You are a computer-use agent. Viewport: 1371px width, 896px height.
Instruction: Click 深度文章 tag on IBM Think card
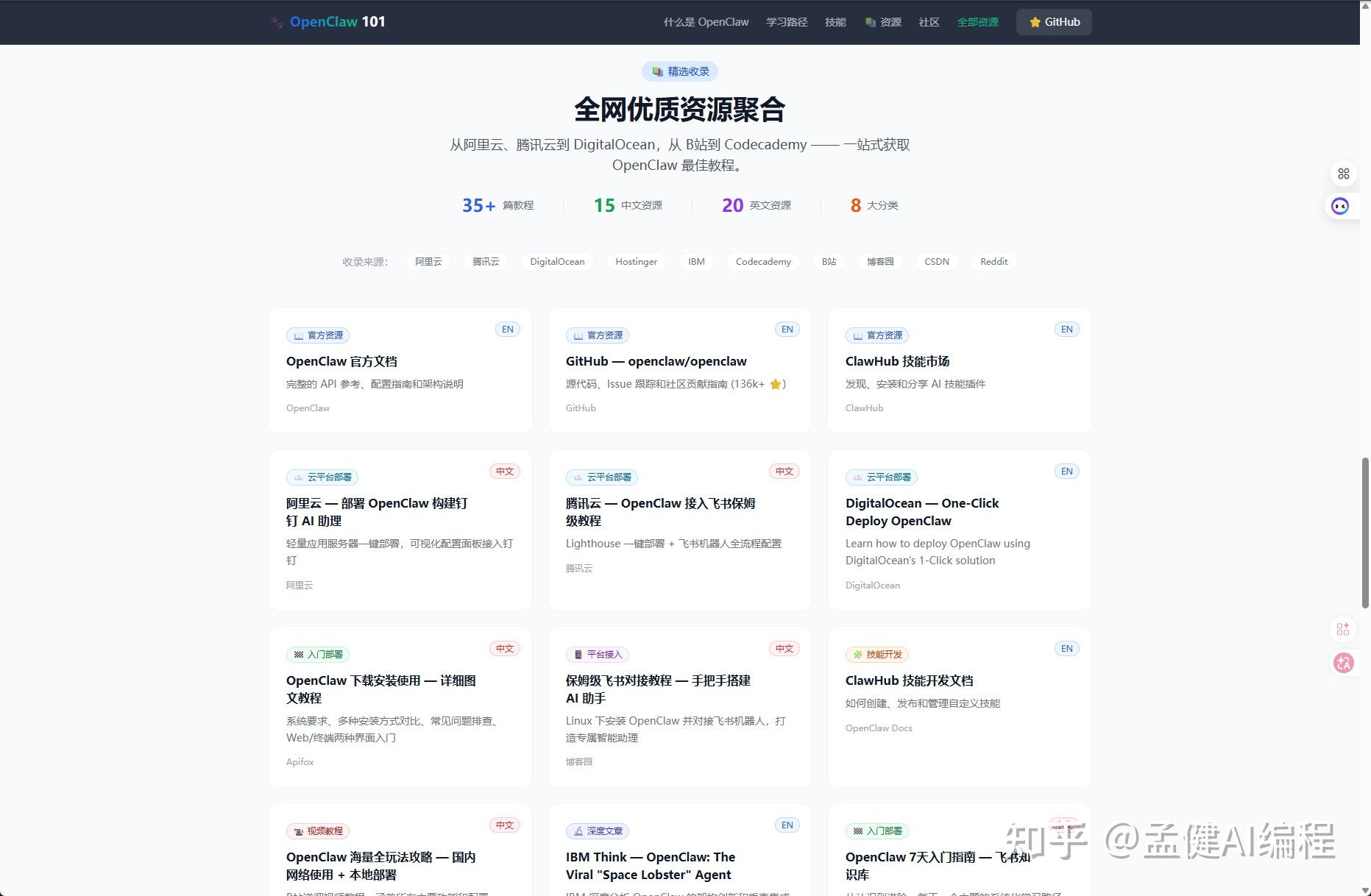coord(598,831)
